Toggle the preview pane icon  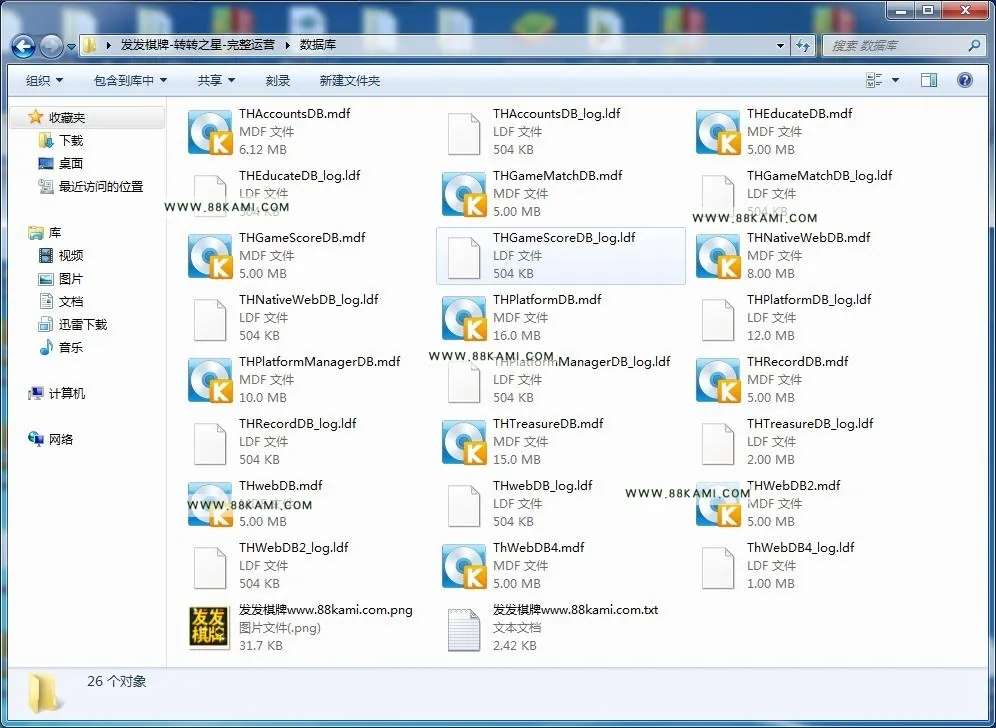[x=929, y=80]
